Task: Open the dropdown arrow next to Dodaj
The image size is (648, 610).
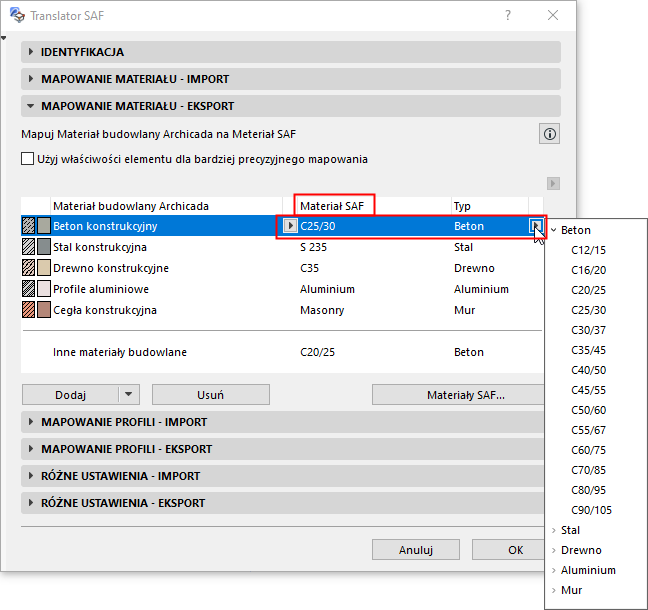Action: tap(129, 395)
